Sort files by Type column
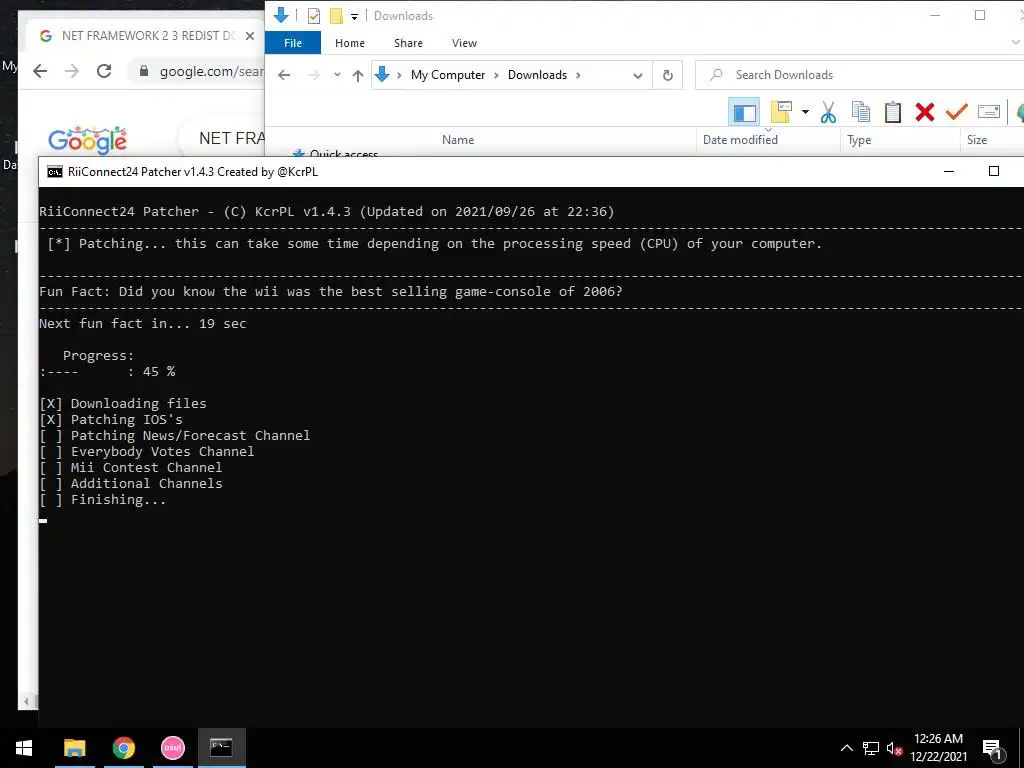 click(859, 140)
